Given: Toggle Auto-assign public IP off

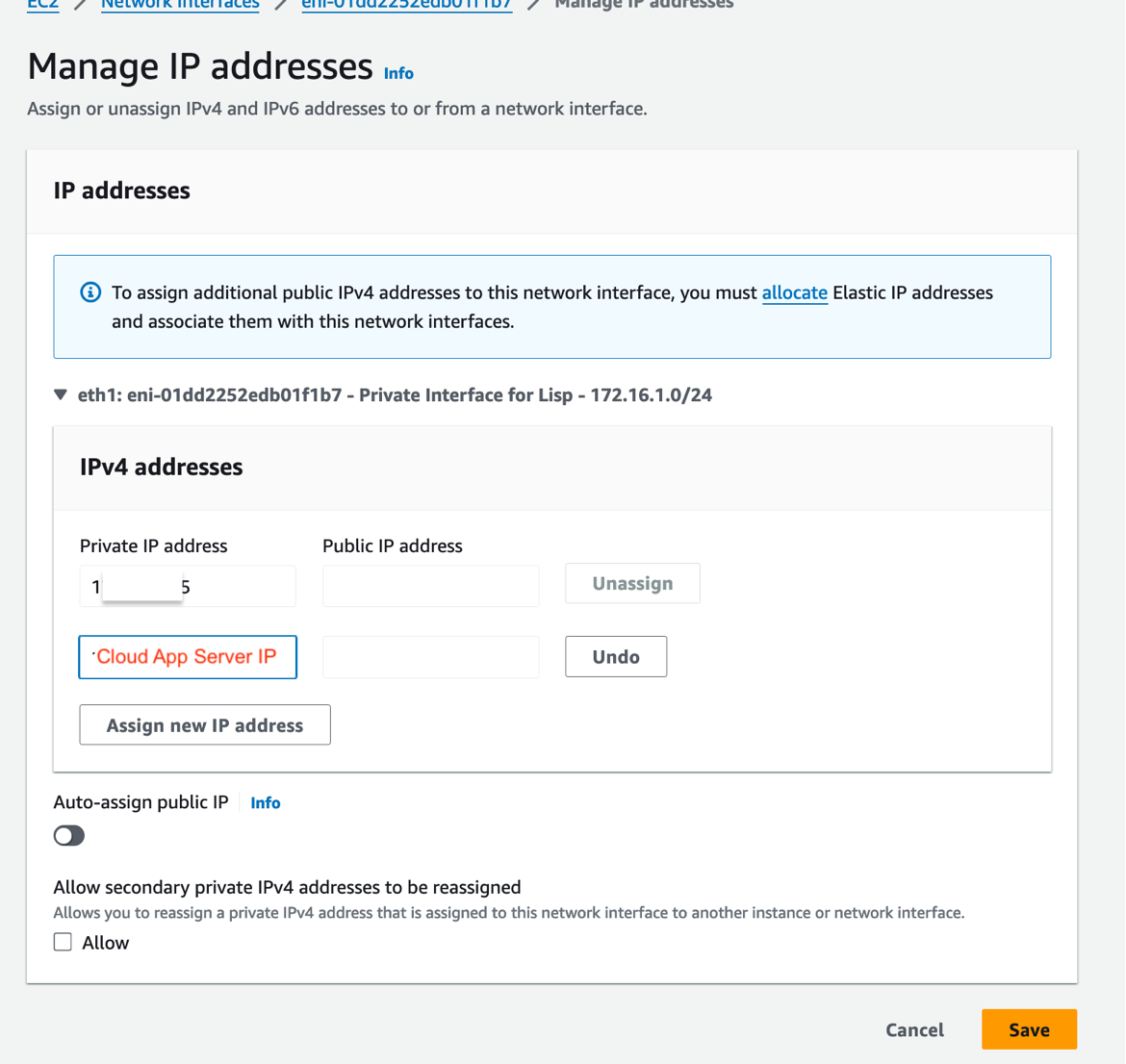Looking at the screenshot, I should (x=68, y=835).
